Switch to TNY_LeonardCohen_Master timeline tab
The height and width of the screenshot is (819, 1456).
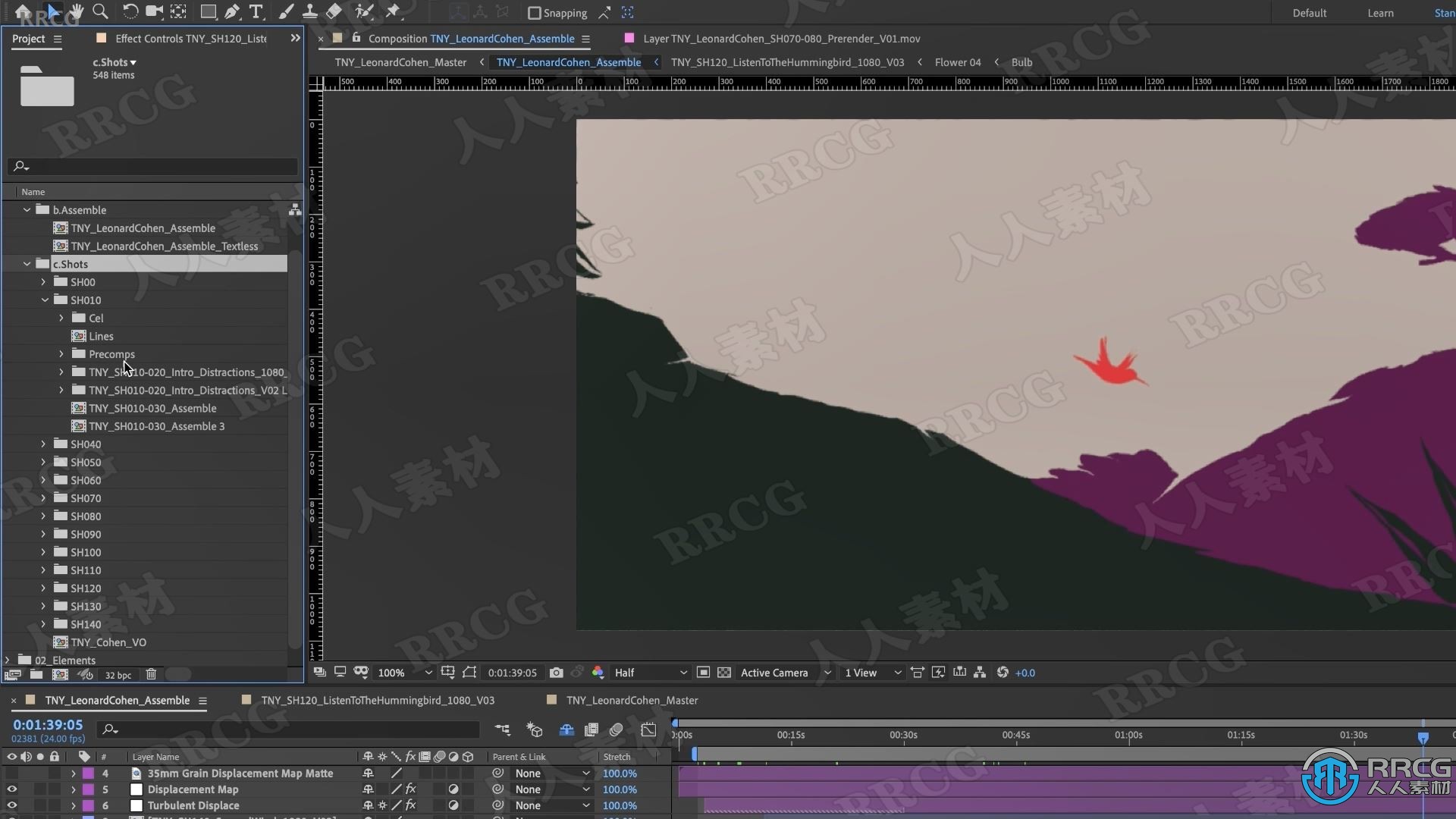tap(632, 701)
